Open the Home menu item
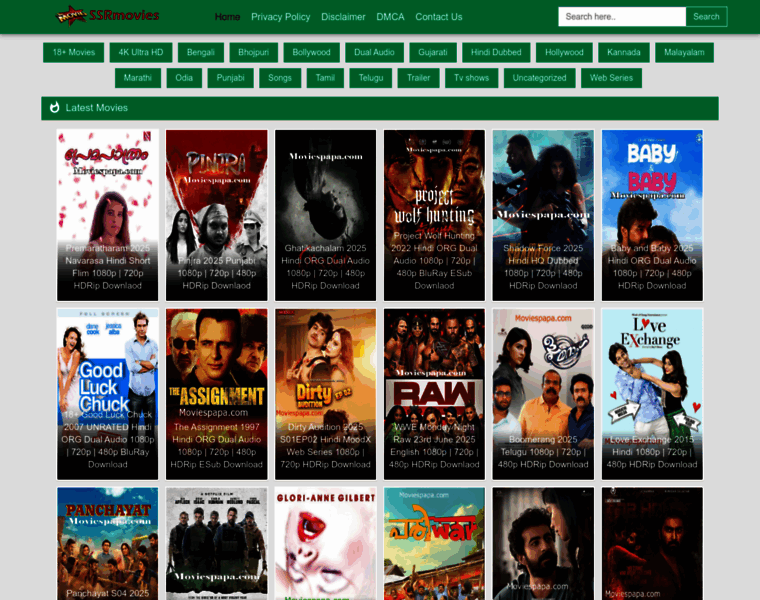The width and height of the screenshot is (760, 600). pos(227,17)
